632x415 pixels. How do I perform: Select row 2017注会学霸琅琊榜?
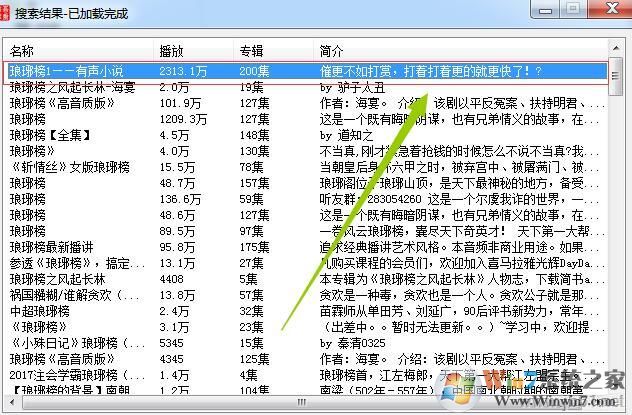pyautogui.click(x=308, y=375)
